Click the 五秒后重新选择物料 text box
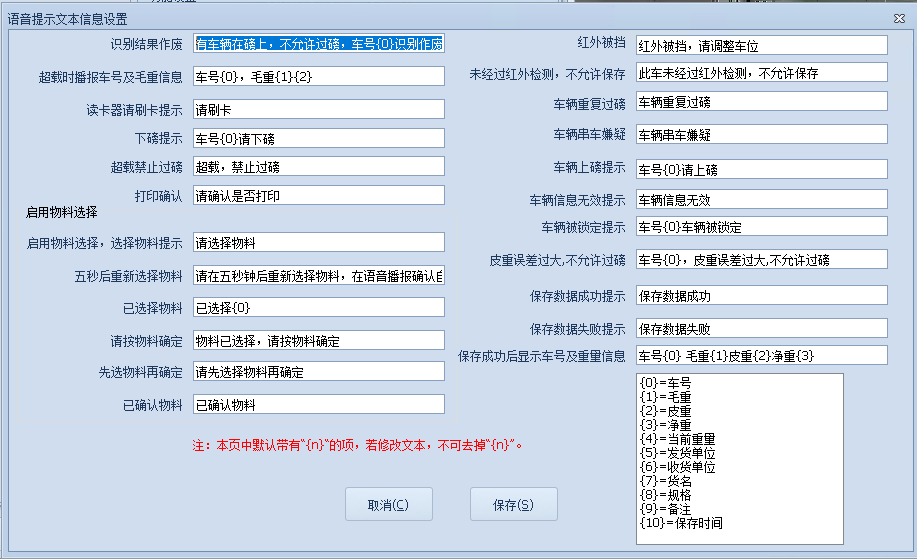 [318, 276]
